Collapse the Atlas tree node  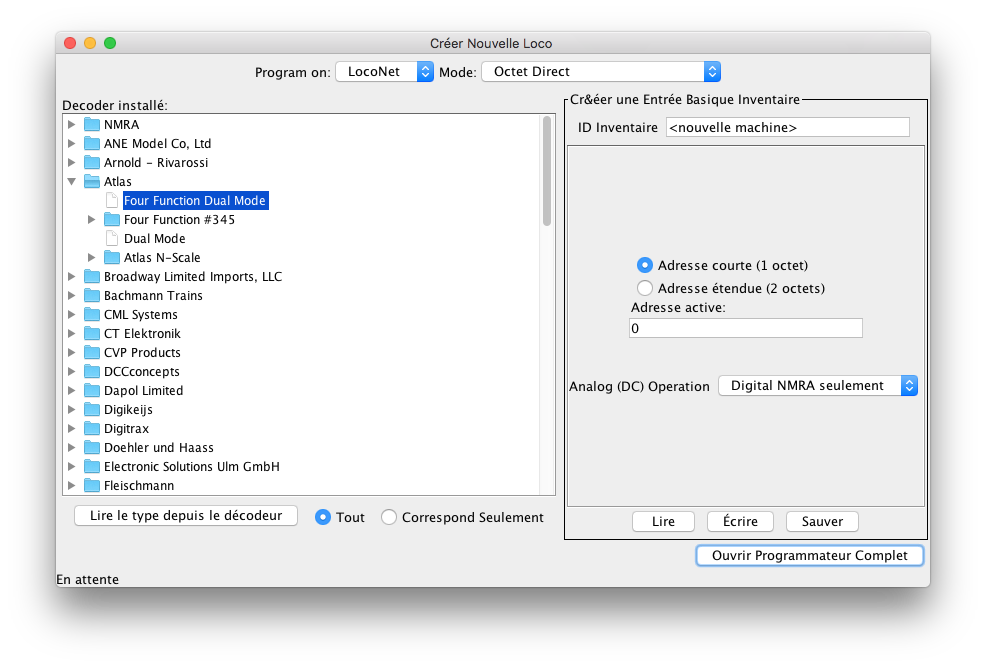pos(71,182)
